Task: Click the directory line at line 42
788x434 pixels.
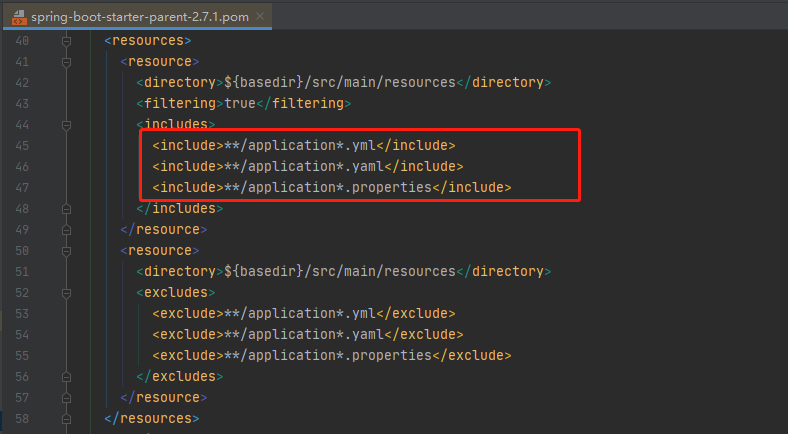Action: 344,82
